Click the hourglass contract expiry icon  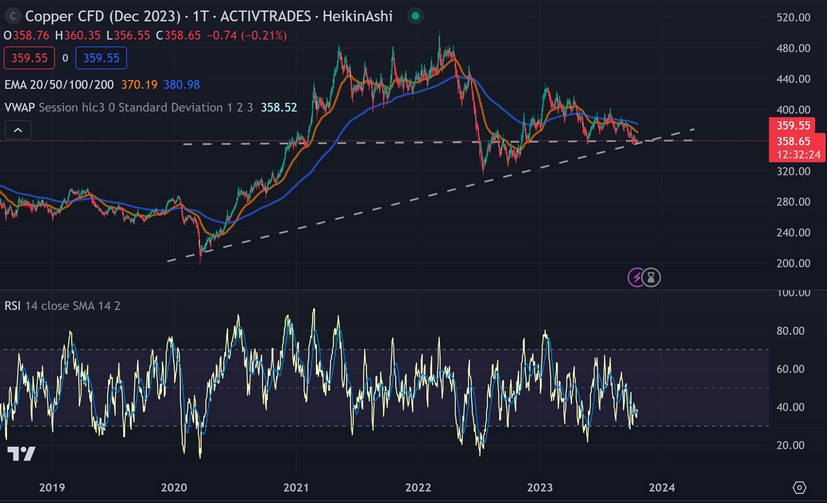pyautogui.click(x=651, y=277)
